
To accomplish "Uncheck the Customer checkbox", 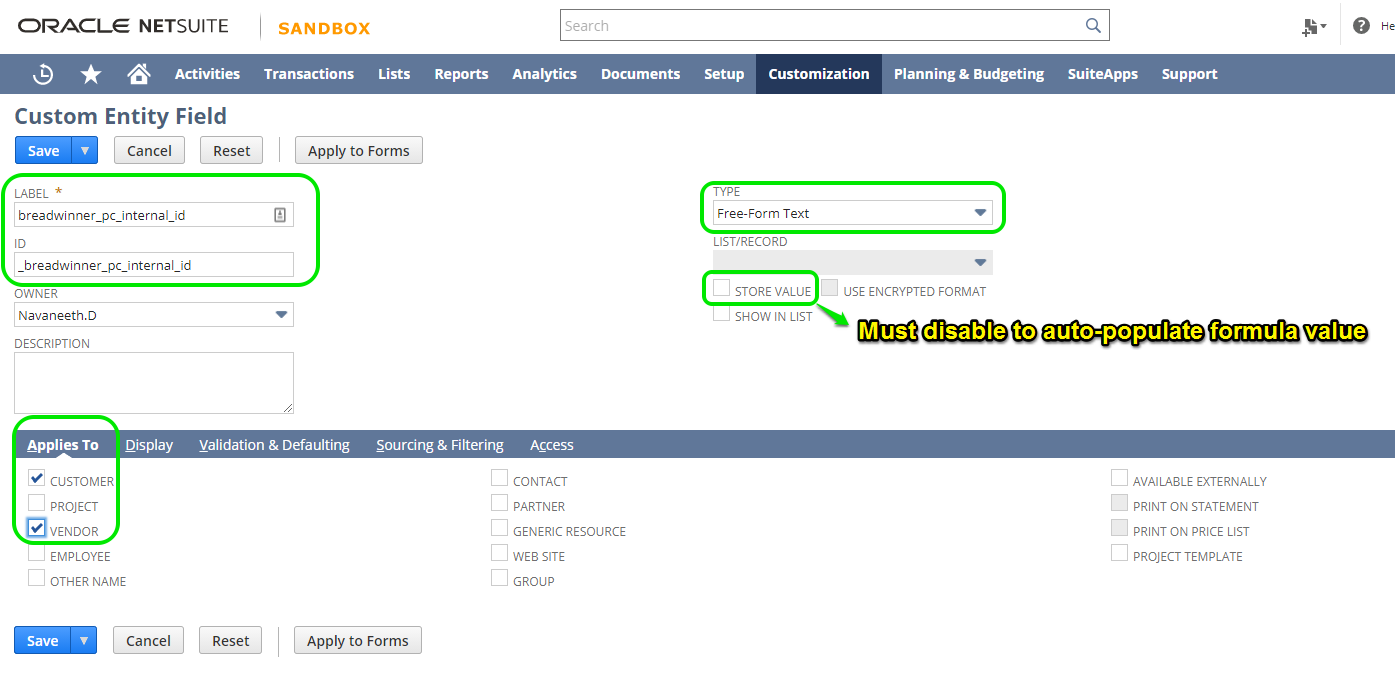I will click(x=36, y=478).
